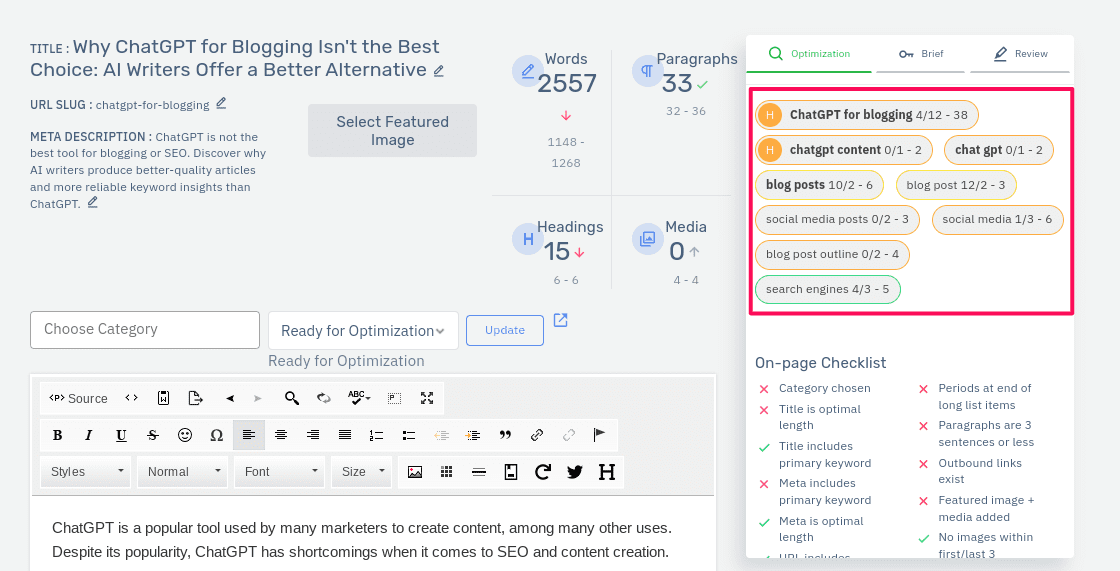Toggle strikethrough formatting
The image size is (1120, 571).
153,435
